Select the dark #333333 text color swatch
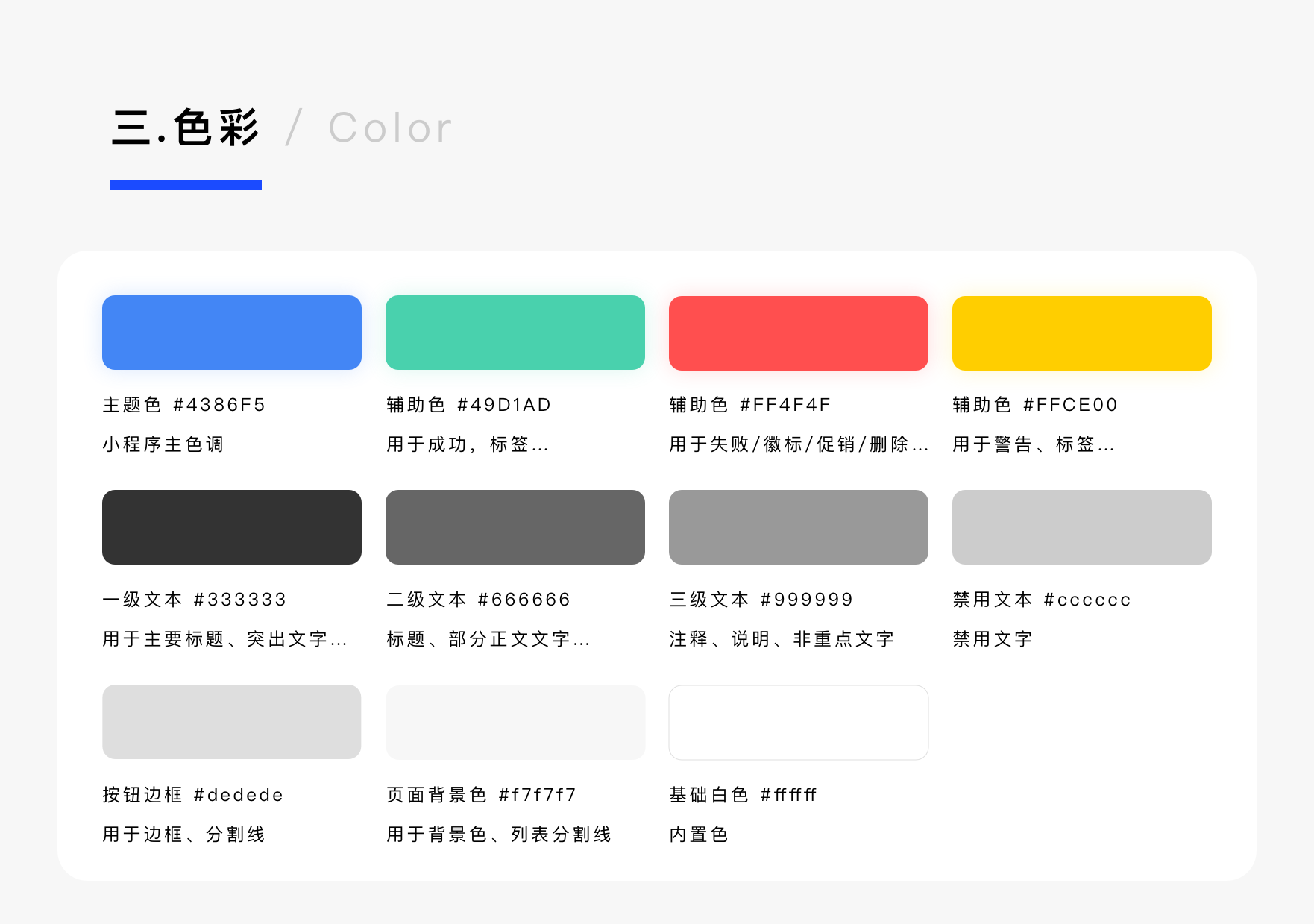Image resolution: width=1314 pixels, height=924 pixels. pyautogui.click(x=231, y=527)
